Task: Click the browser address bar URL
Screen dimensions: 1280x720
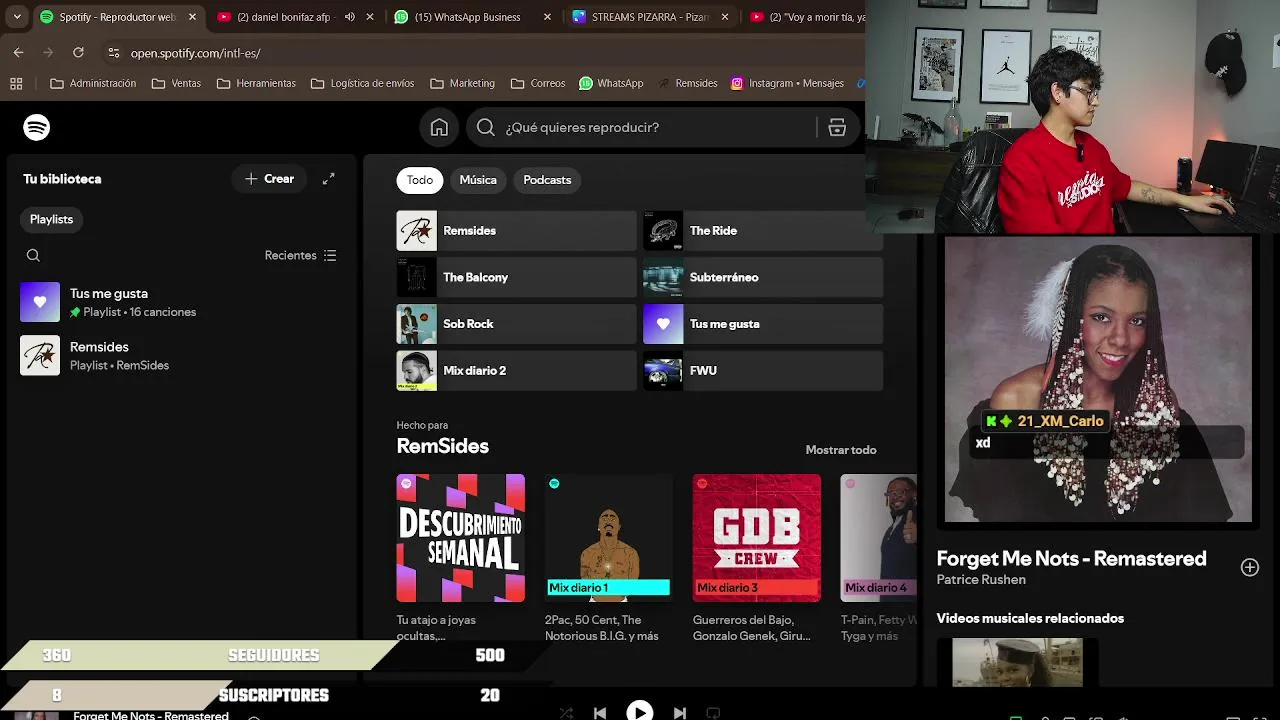Action: [x=196, y=52]
